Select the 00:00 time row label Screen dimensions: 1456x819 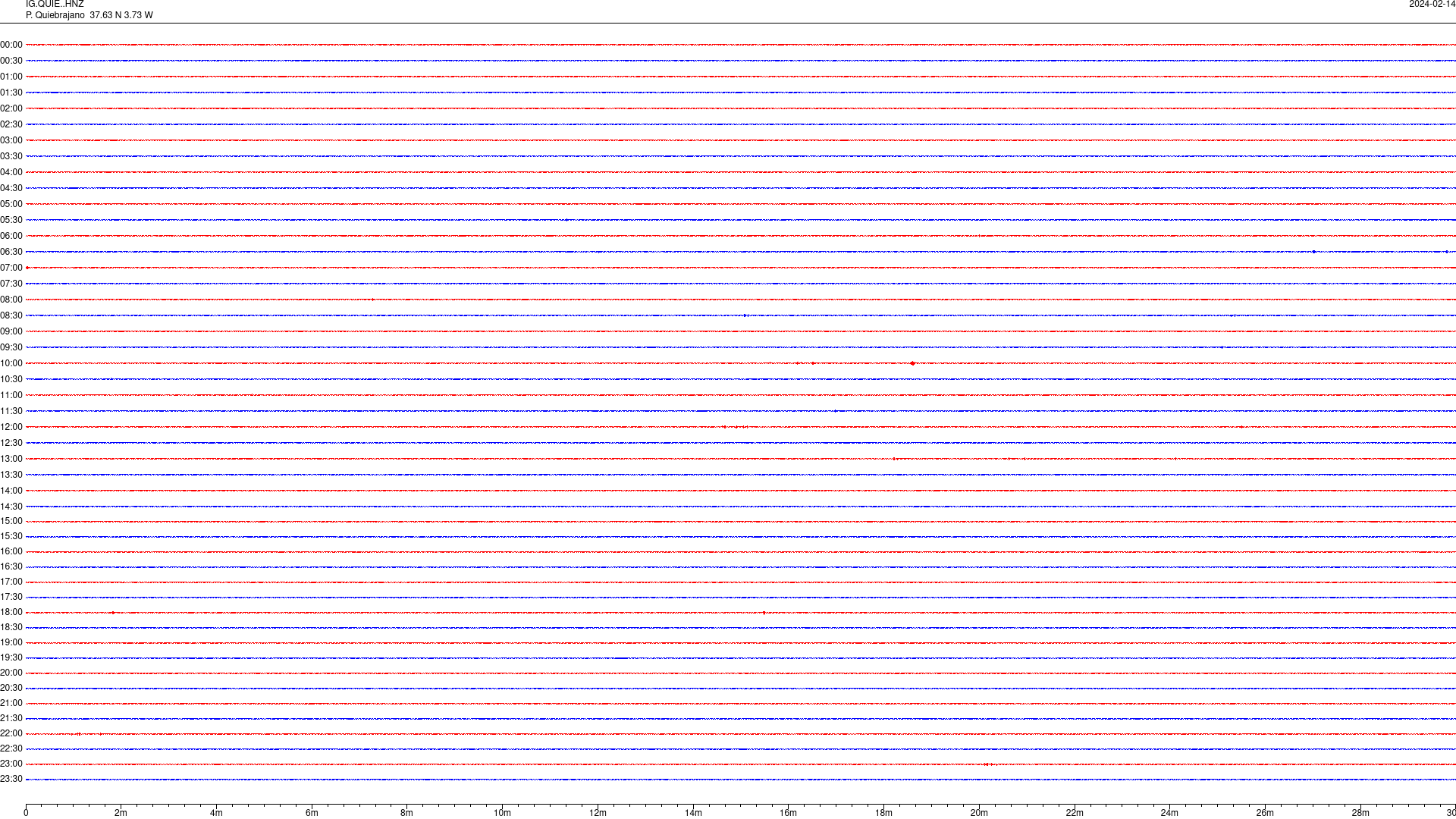(x=11, y=45)
